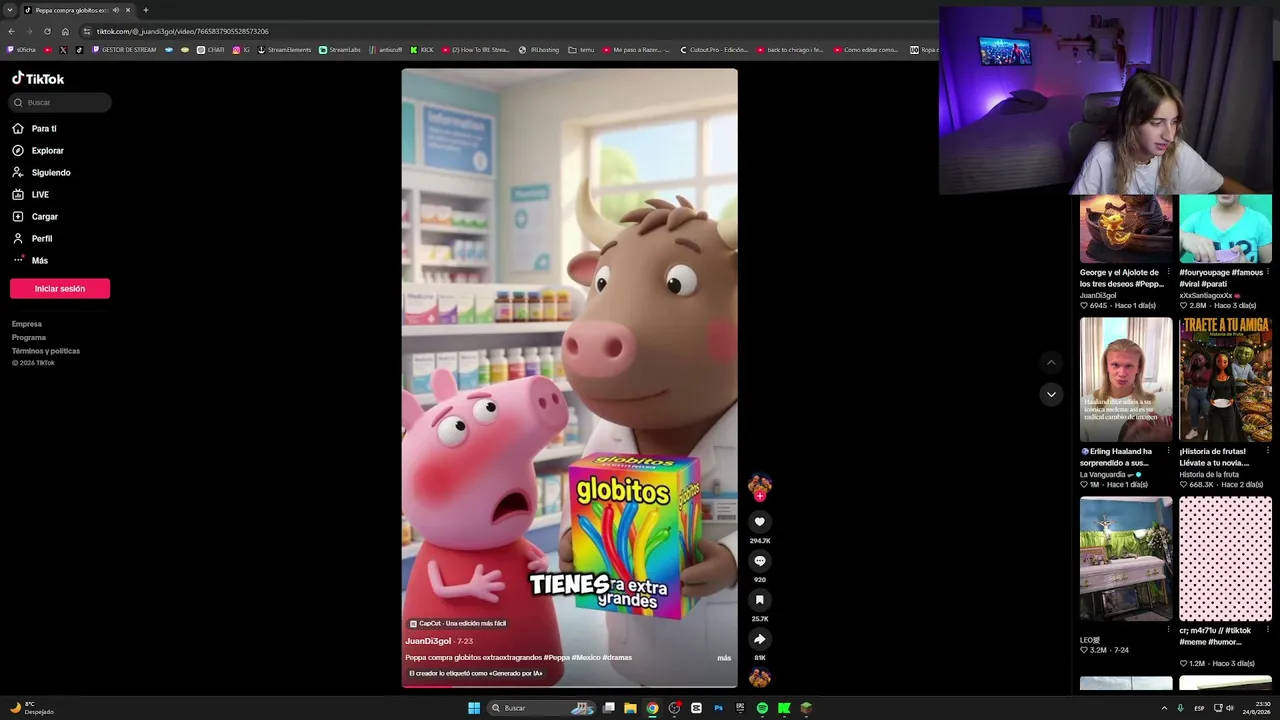Switch to the Peppa compra globitos tab
The height and width of the screenshot is (720, 1280).
click(78, 10)
